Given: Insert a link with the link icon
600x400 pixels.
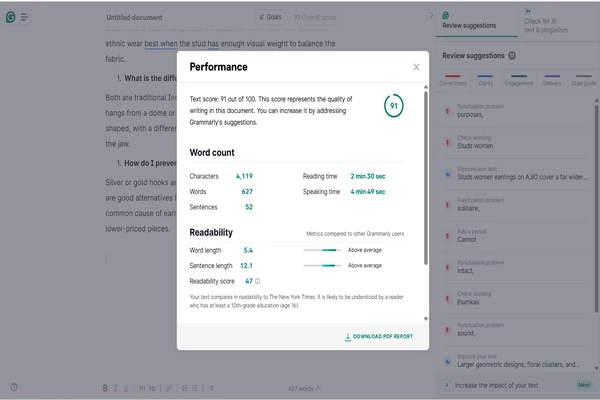Looking at the screenshot, I should [169, 388].
